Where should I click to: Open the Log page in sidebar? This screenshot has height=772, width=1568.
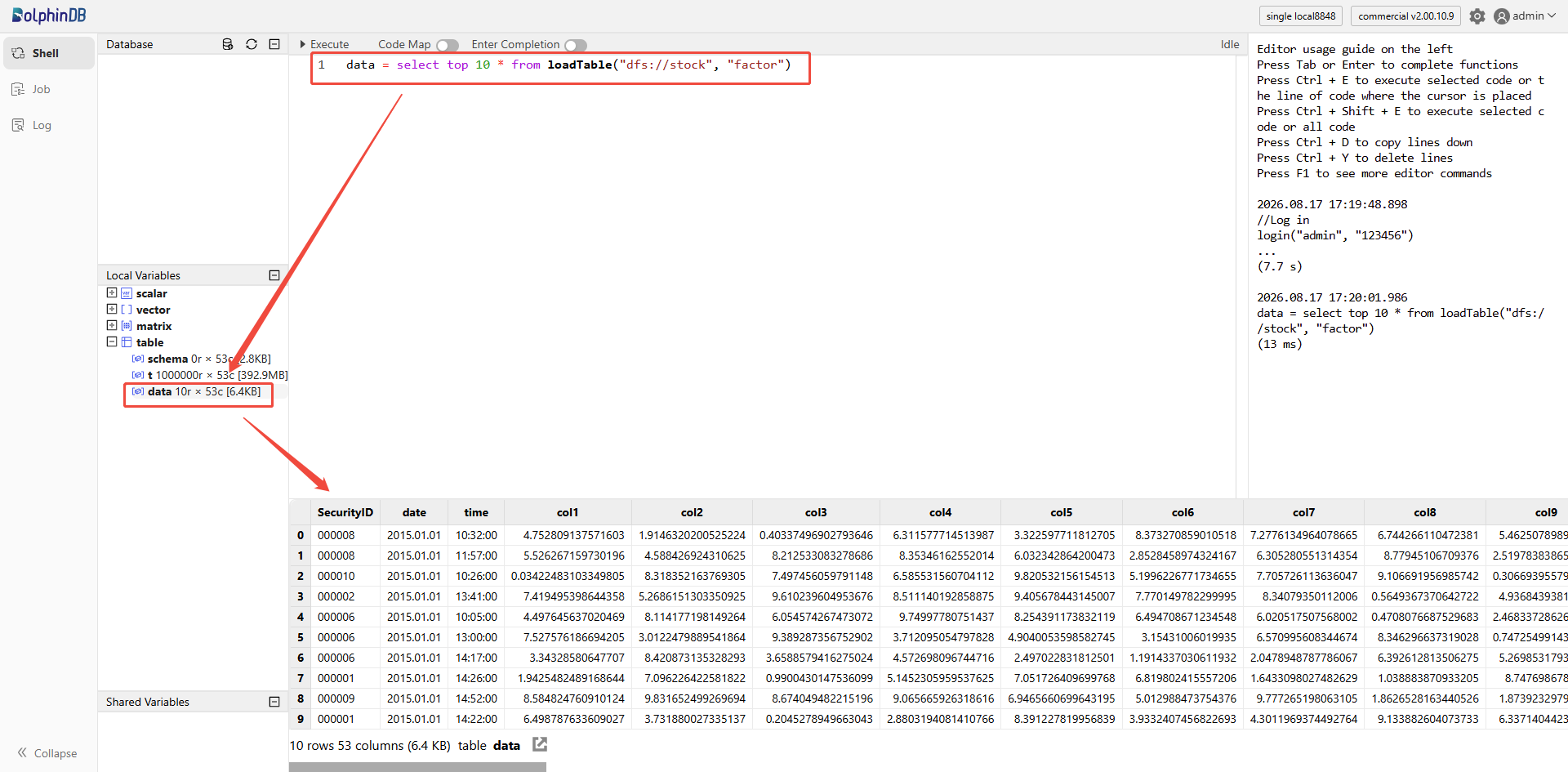[48, 125]
